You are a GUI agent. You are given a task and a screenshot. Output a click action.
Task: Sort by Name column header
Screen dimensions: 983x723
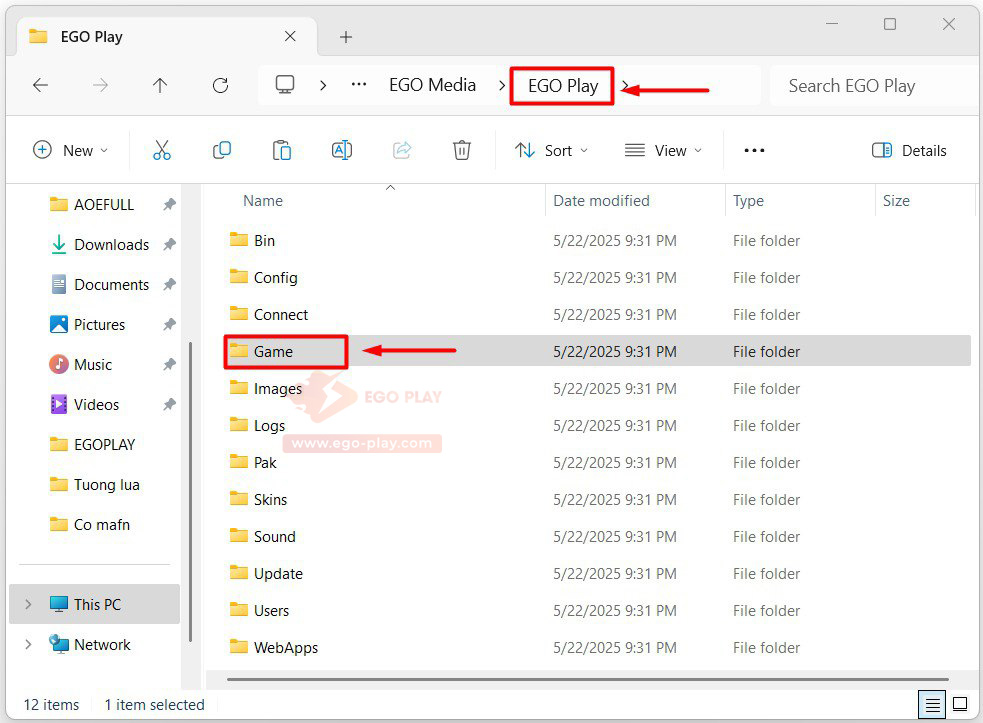[x=263, y=201]
